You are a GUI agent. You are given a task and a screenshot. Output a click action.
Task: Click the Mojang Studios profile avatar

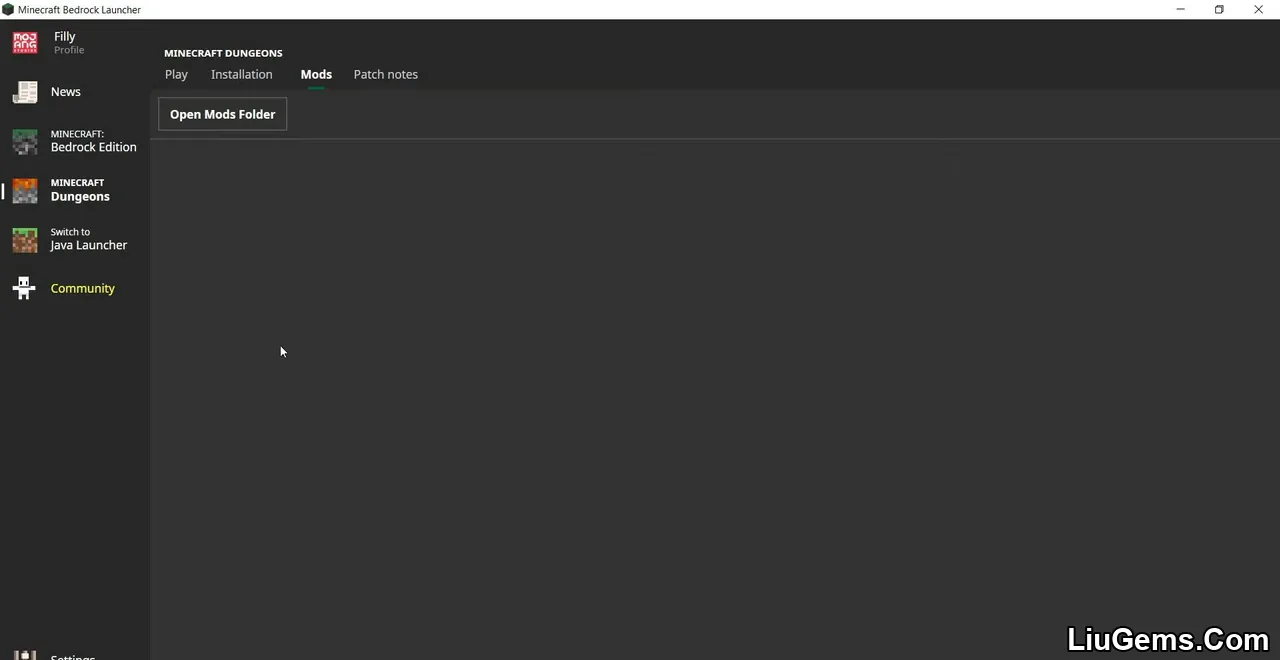[25, 42]
